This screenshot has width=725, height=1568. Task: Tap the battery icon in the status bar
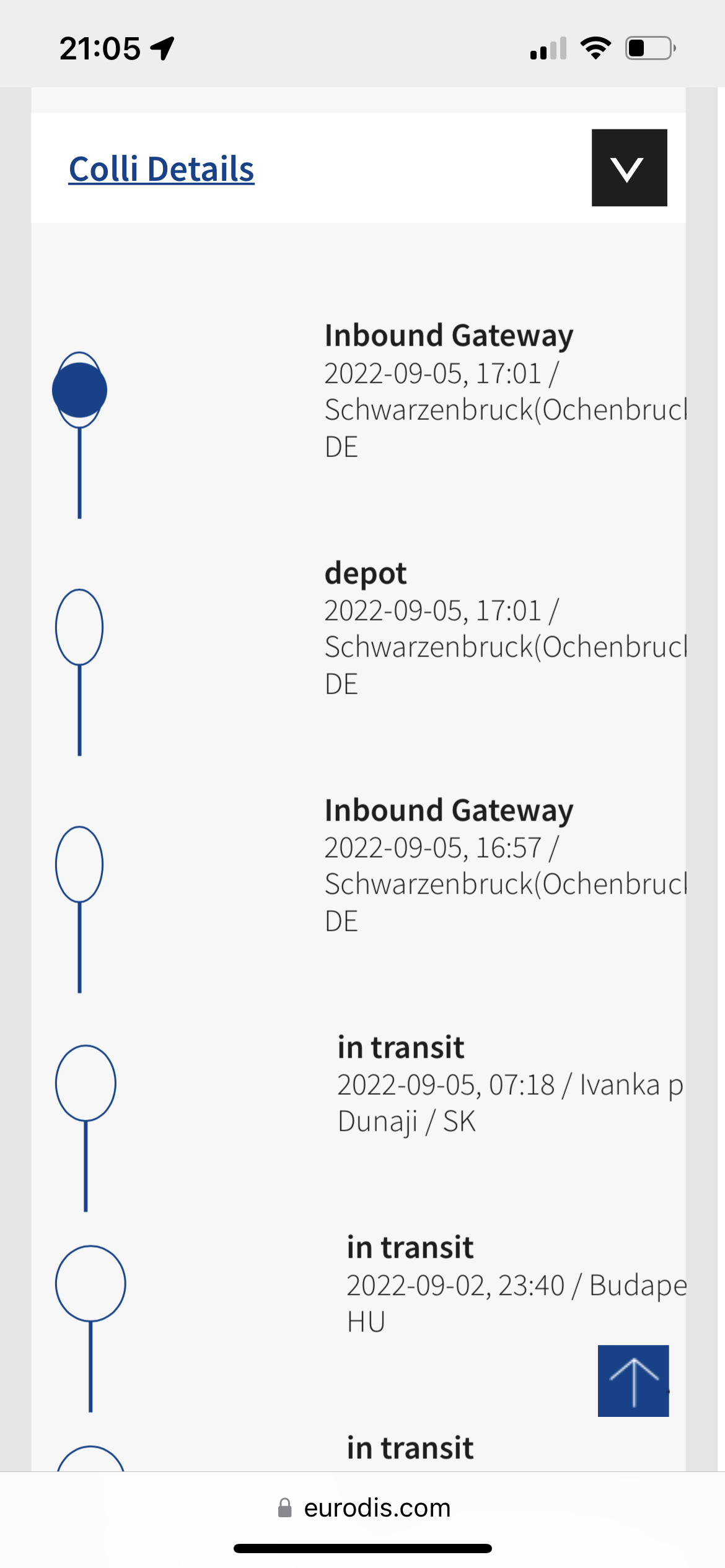(x=651, y=48)
